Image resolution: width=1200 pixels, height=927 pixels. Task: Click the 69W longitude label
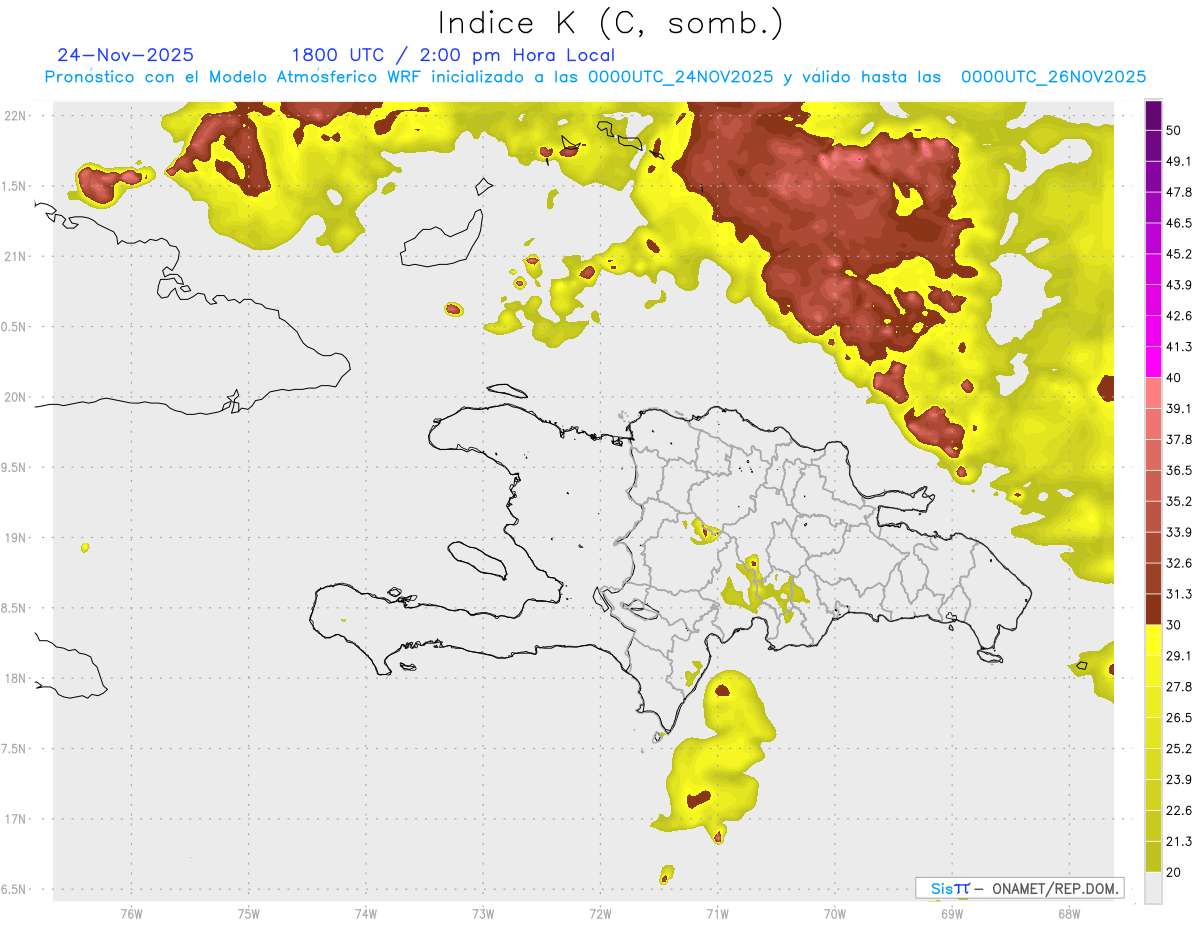(x=952, y=914)
